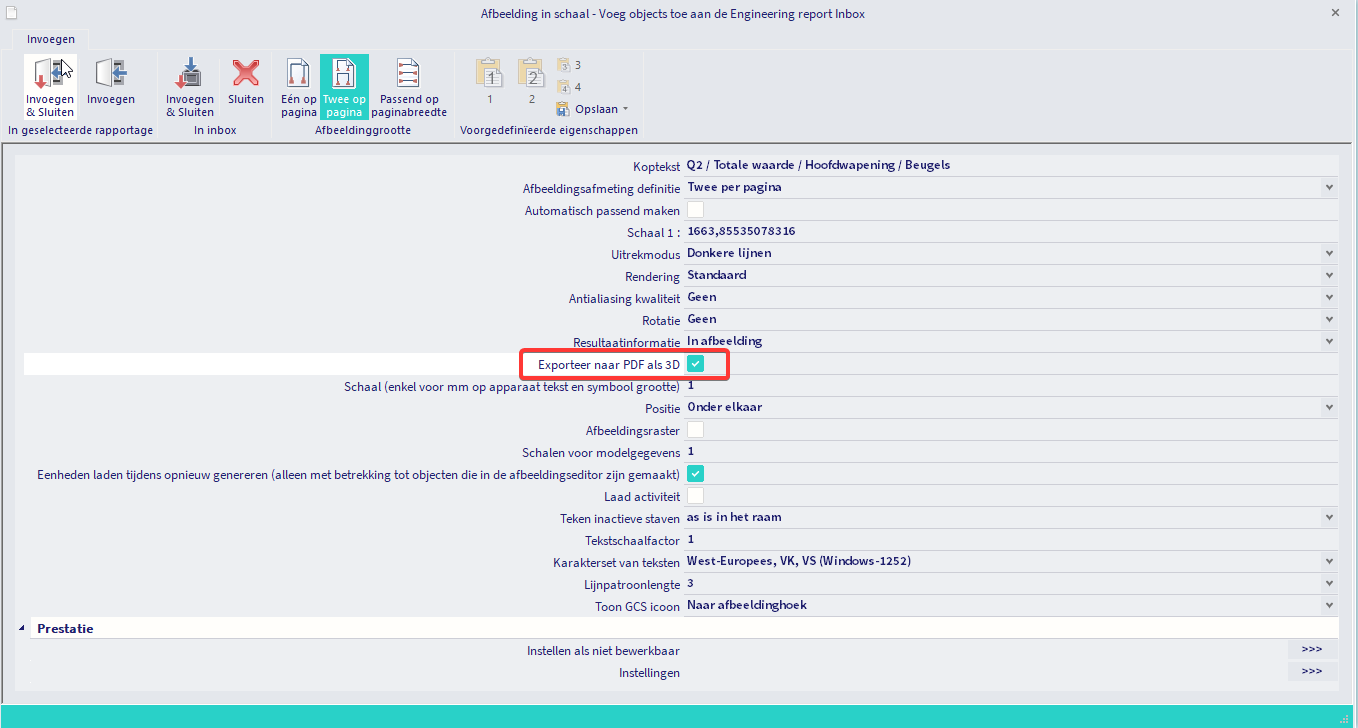Click >>> next to 'Instellen als niet bewerkbaar'
Viewport: 1358px width, 728px height.
tap(1312, 649)
